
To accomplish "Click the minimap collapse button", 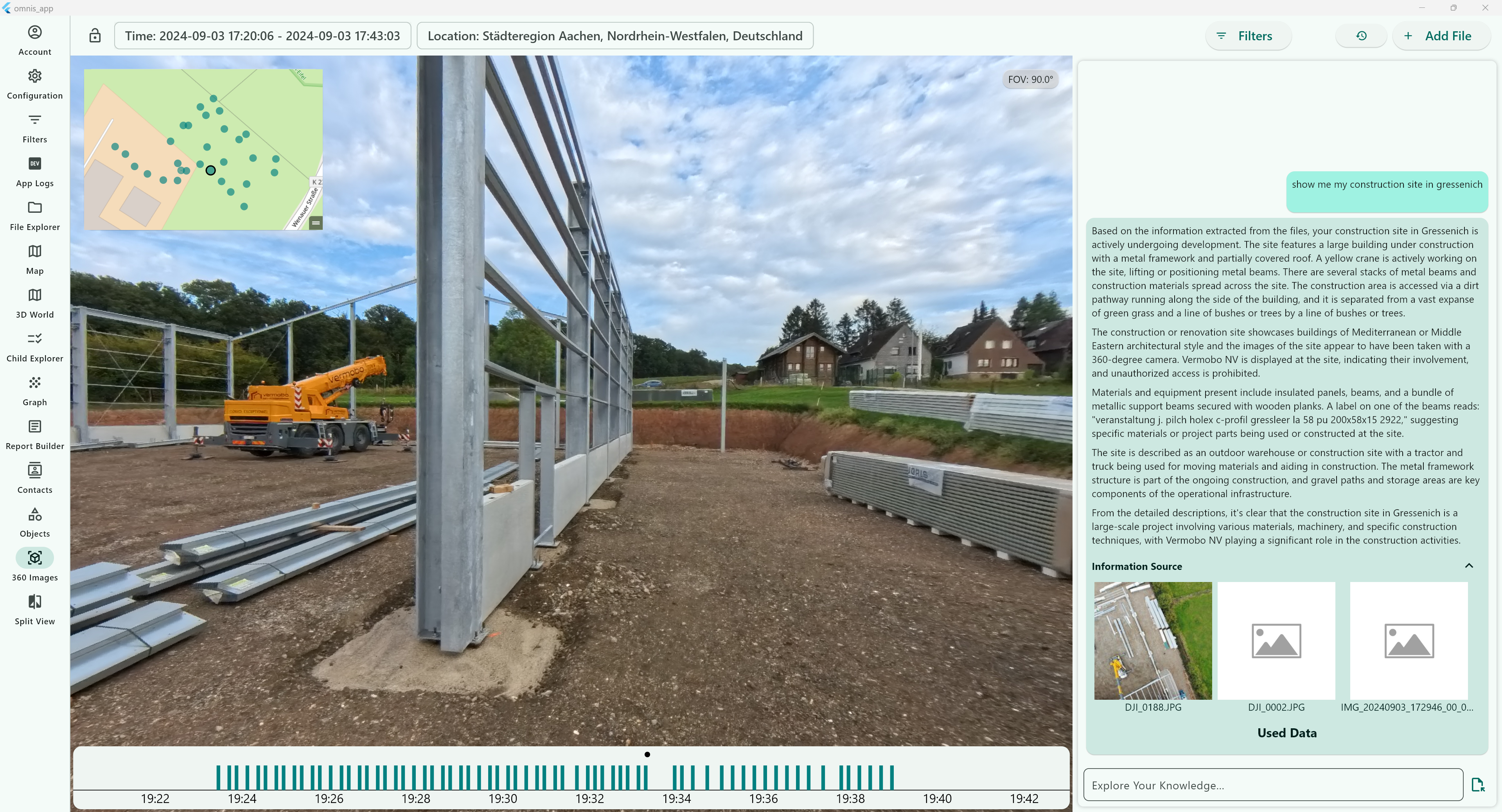I will [315, 223].
